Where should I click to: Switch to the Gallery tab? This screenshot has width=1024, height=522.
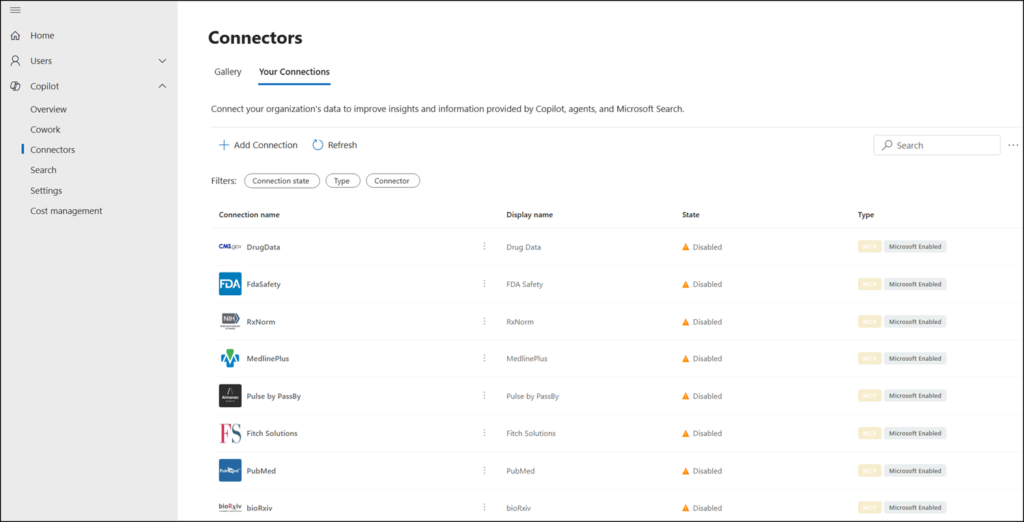click(x=228, y=72)
